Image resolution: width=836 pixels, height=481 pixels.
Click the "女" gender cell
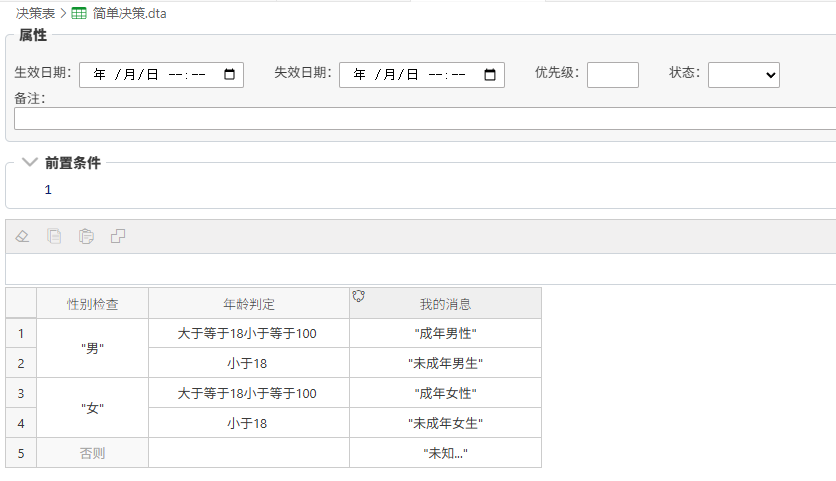pos(92,408)
